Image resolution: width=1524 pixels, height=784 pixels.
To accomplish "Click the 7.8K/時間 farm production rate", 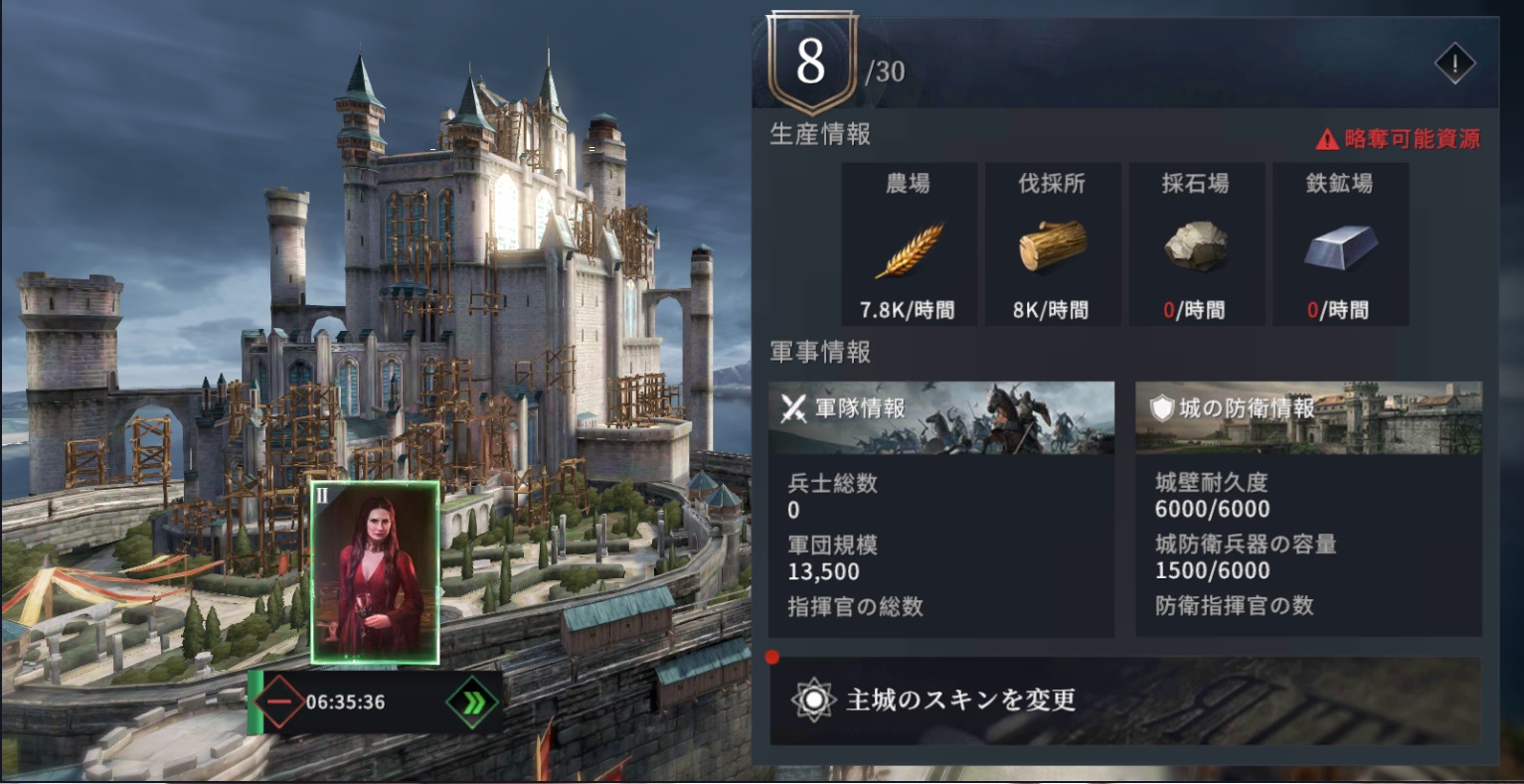I will pyautogui.click(x=908, y=310).
